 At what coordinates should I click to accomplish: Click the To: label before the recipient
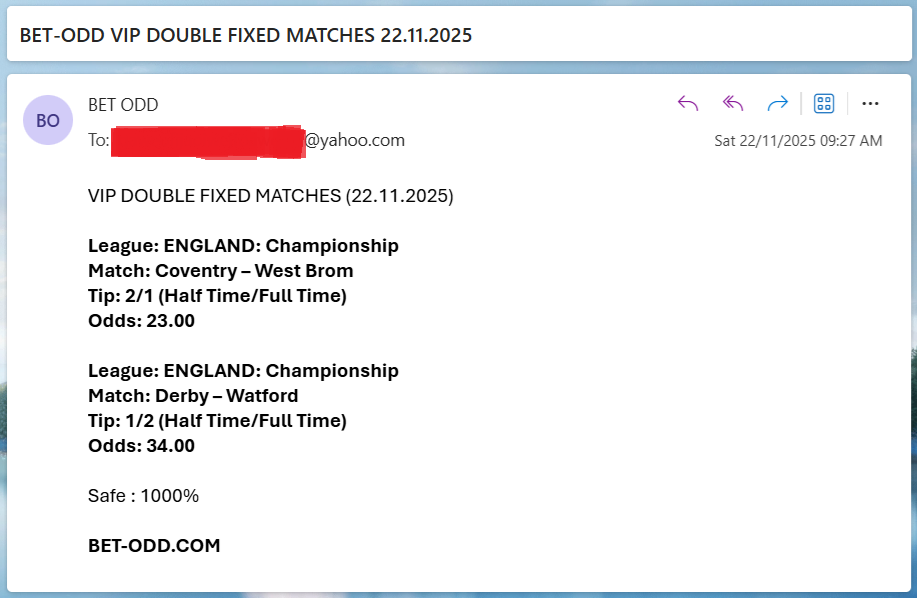point(98,140)
